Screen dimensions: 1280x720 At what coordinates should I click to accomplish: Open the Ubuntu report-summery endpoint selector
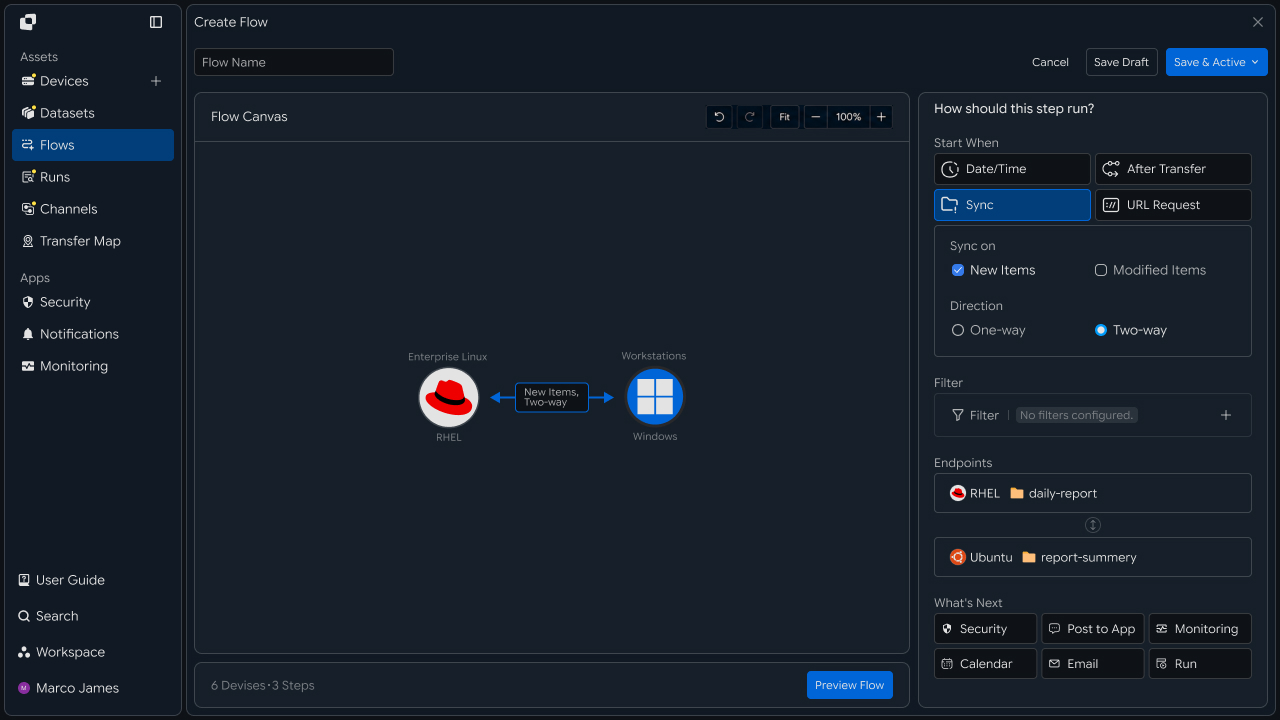coord(1093,557)
